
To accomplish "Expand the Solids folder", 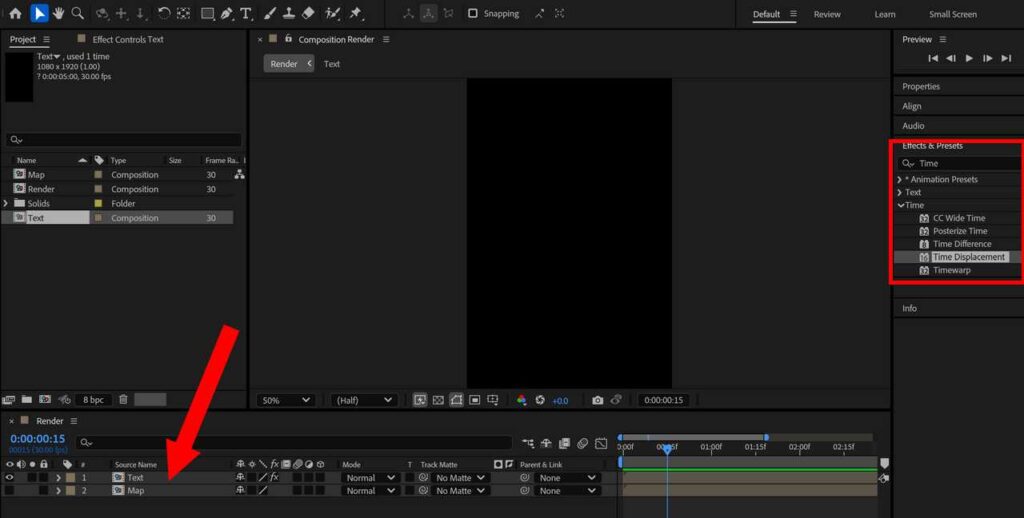I will click(x=6, y=203).
